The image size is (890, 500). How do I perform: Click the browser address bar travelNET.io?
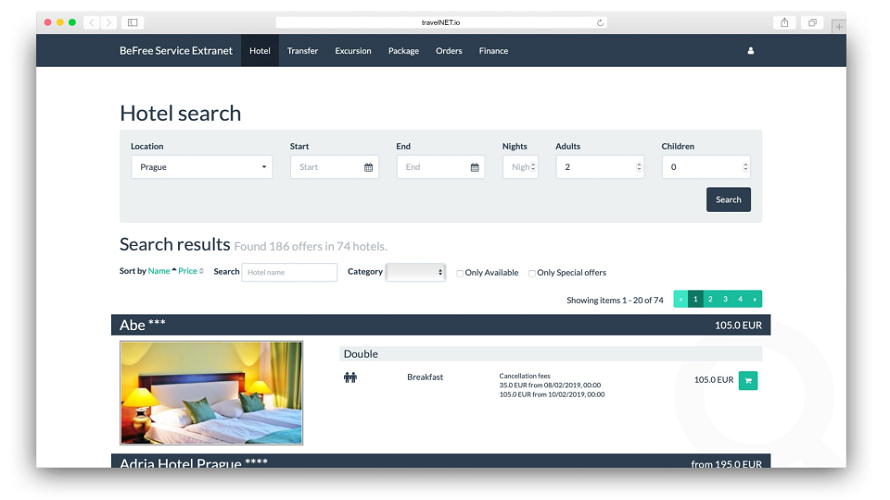tap(441, 23)
